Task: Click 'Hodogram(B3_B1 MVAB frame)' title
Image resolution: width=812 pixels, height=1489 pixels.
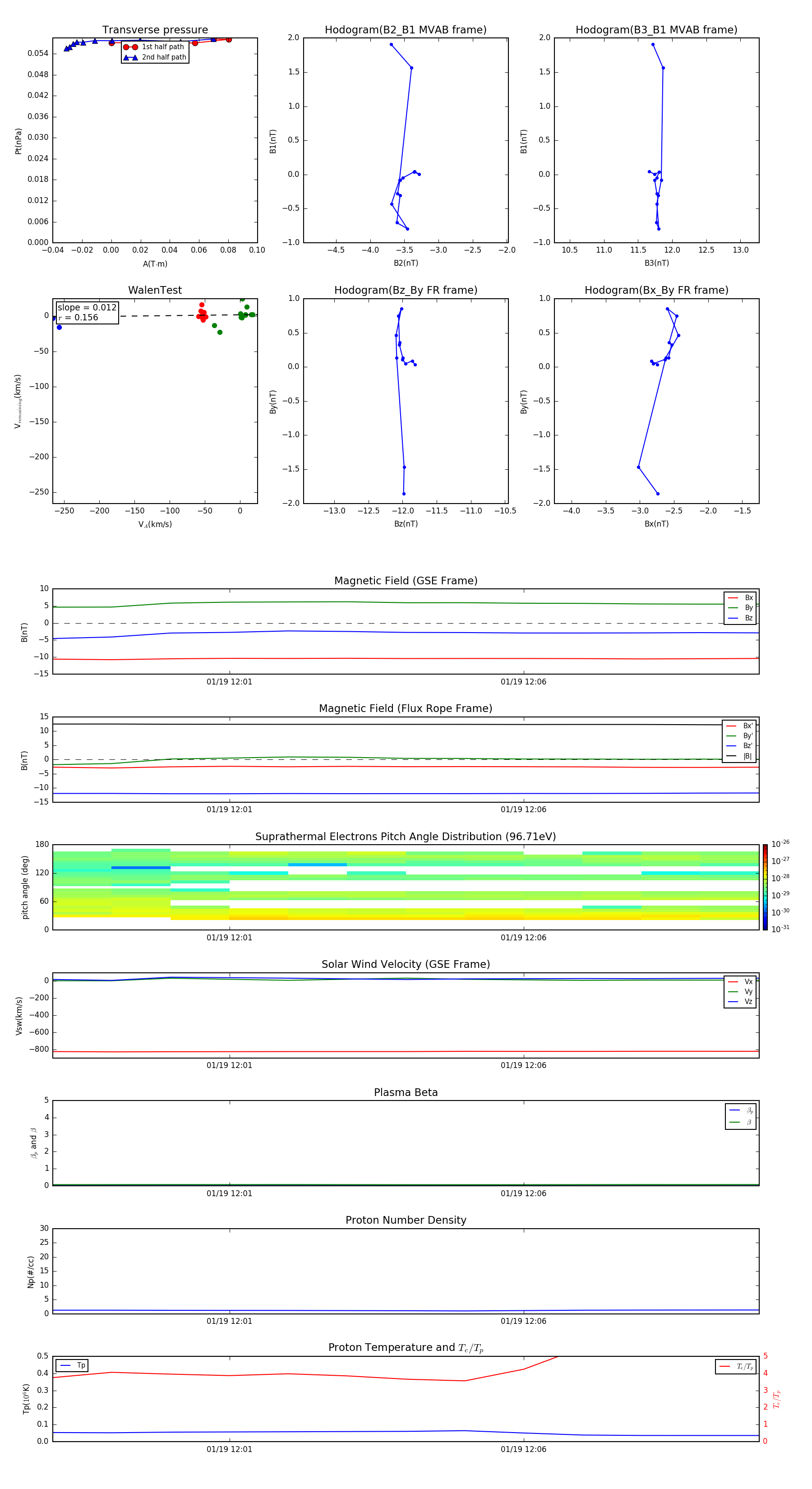Action: (x=656, y=30)
